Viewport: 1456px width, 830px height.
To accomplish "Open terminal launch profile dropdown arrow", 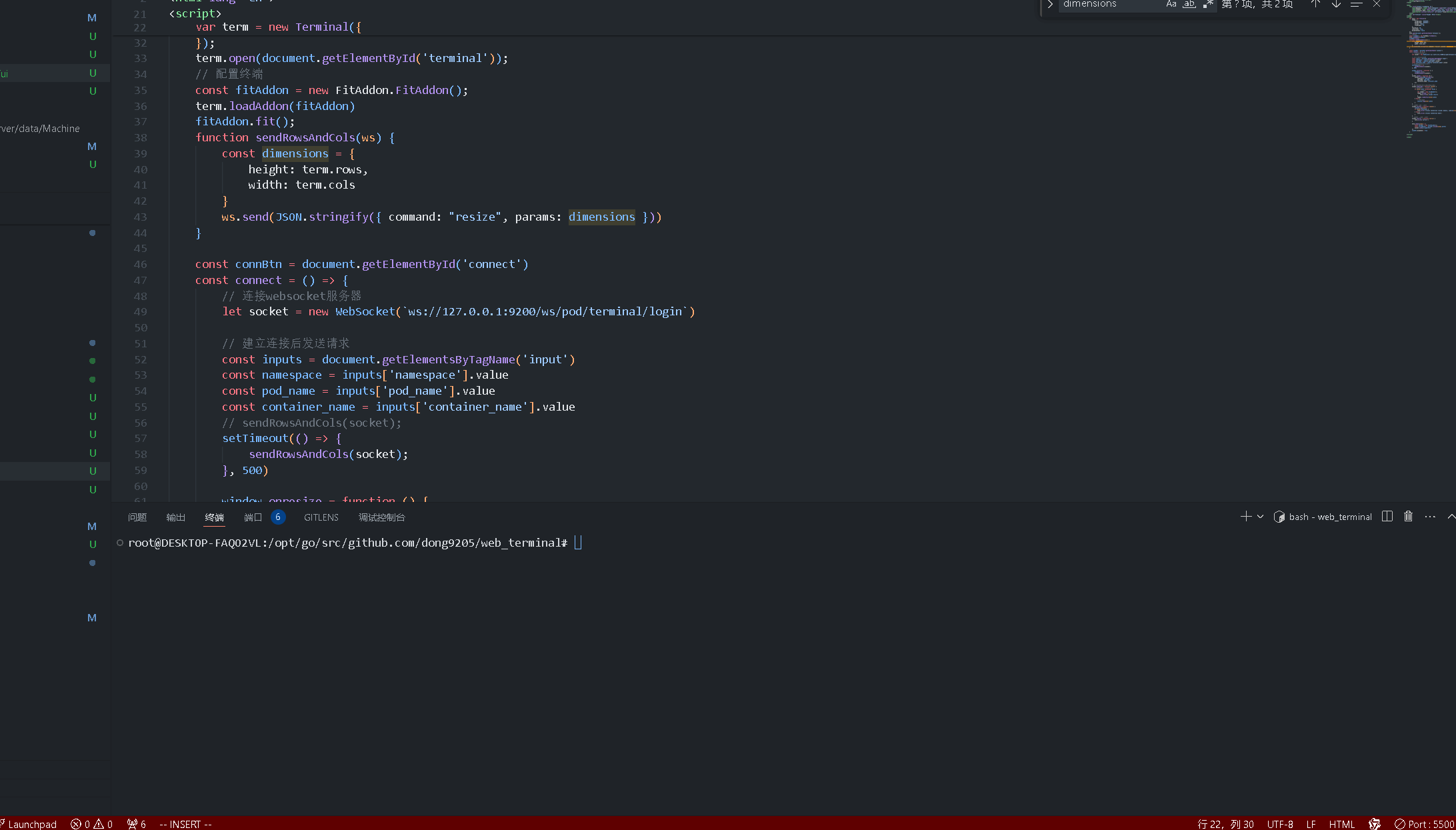I will 1260,517.
